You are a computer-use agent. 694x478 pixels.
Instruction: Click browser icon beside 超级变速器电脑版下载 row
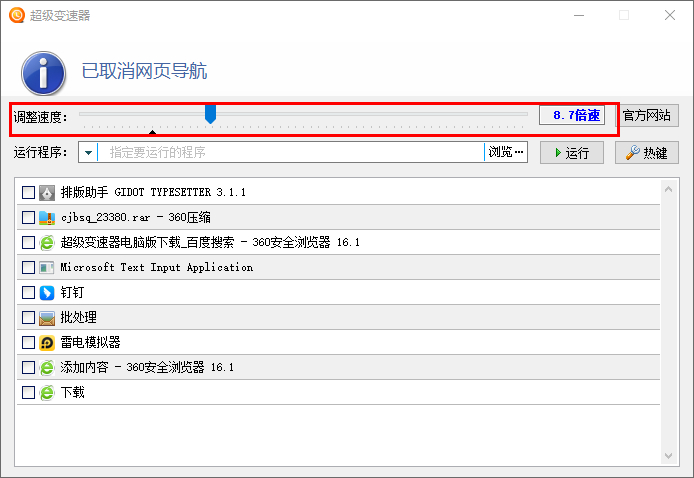click(x=47, y=243)
